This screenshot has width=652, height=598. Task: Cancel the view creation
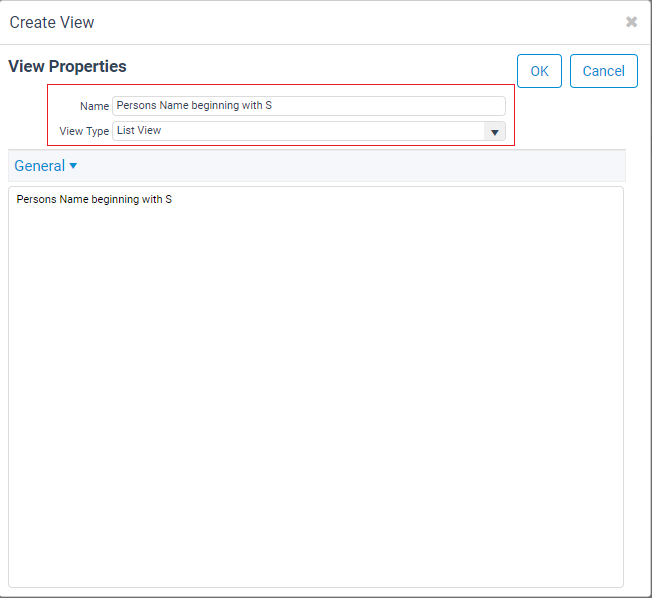[x=603, y=71]
